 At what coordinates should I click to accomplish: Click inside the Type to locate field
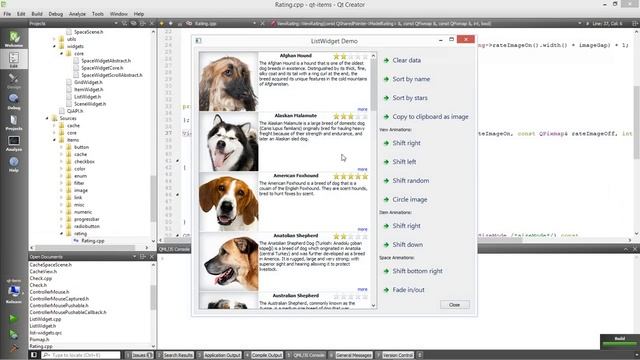tap(81, 355)
